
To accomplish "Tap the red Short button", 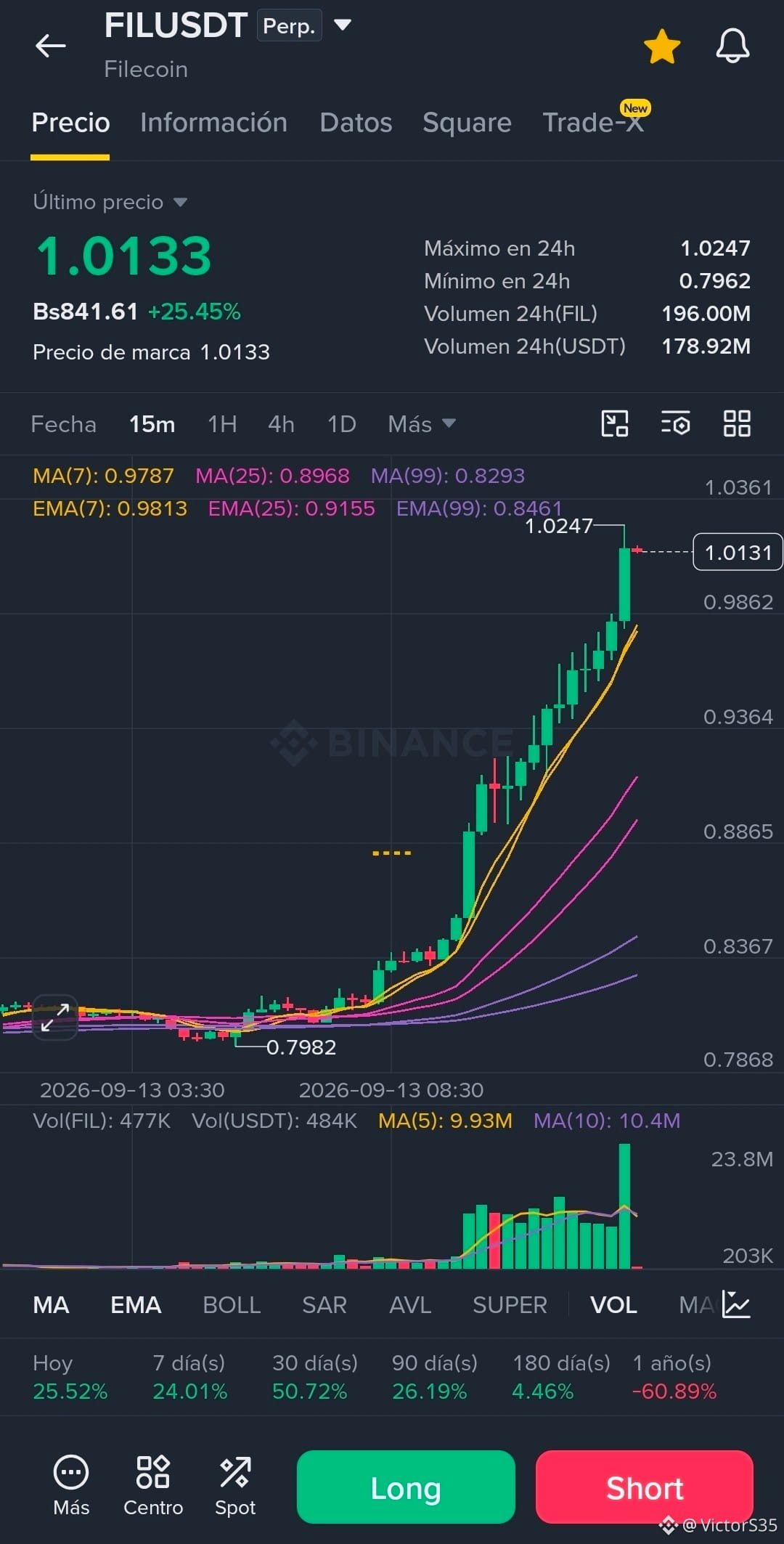I will point(645,1487).
